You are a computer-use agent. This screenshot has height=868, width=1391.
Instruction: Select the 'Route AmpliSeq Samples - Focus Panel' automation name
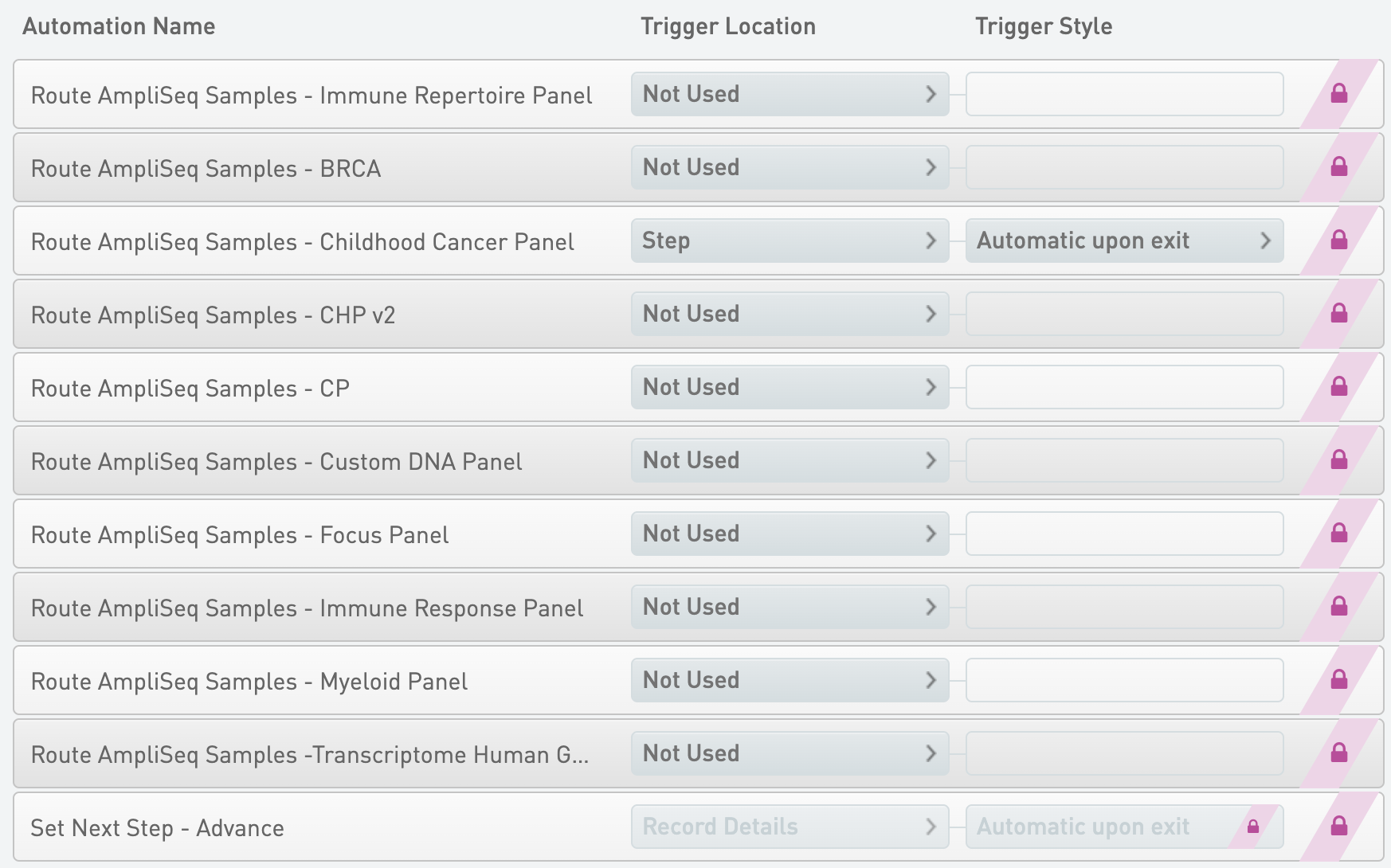tap(240, 535)
